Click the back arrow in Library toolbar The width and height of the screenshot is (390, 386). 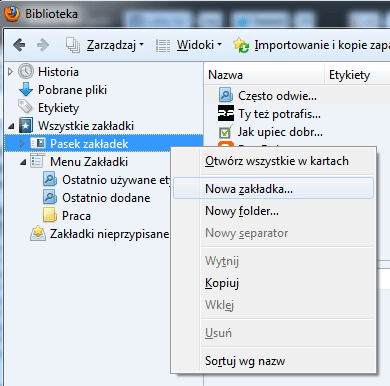(x=19, y=45)
